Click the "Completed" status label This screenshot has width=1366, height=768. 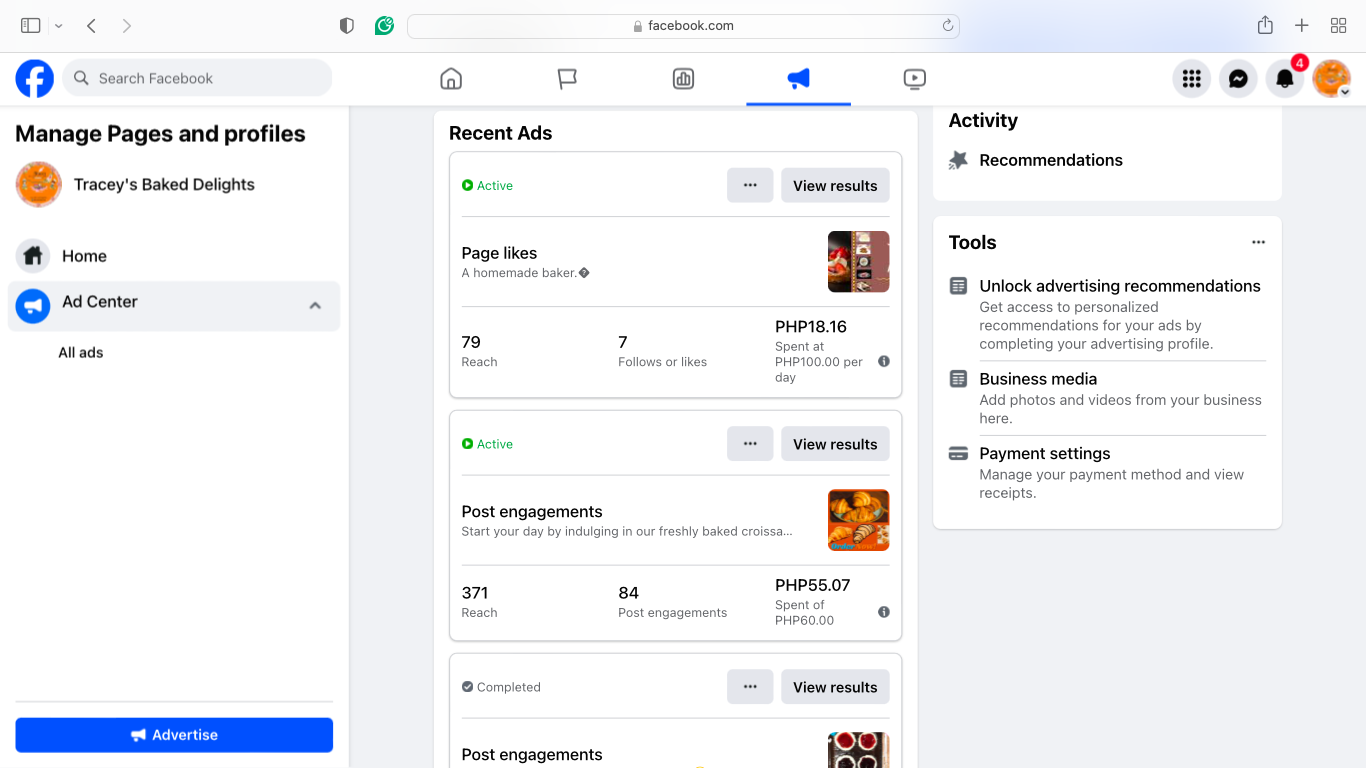pyautogui.click(x=509, y=687)
